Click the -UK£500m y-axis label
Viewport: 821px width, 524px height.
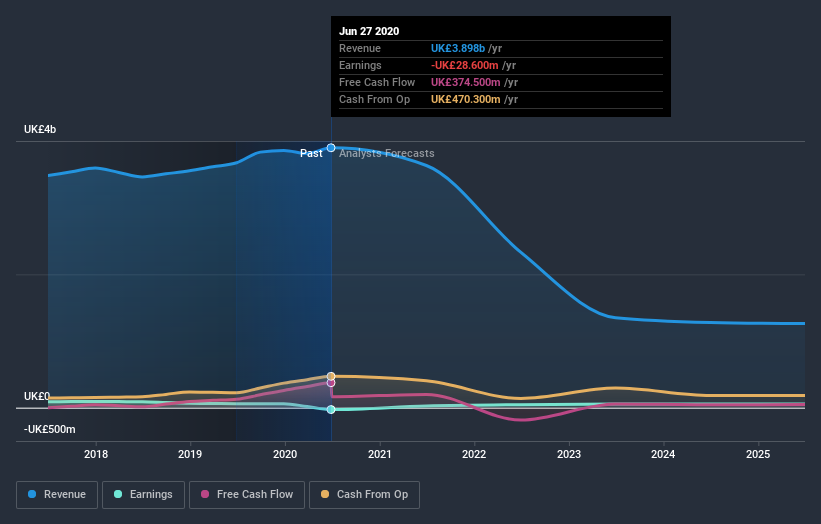(x=50, y=429)
